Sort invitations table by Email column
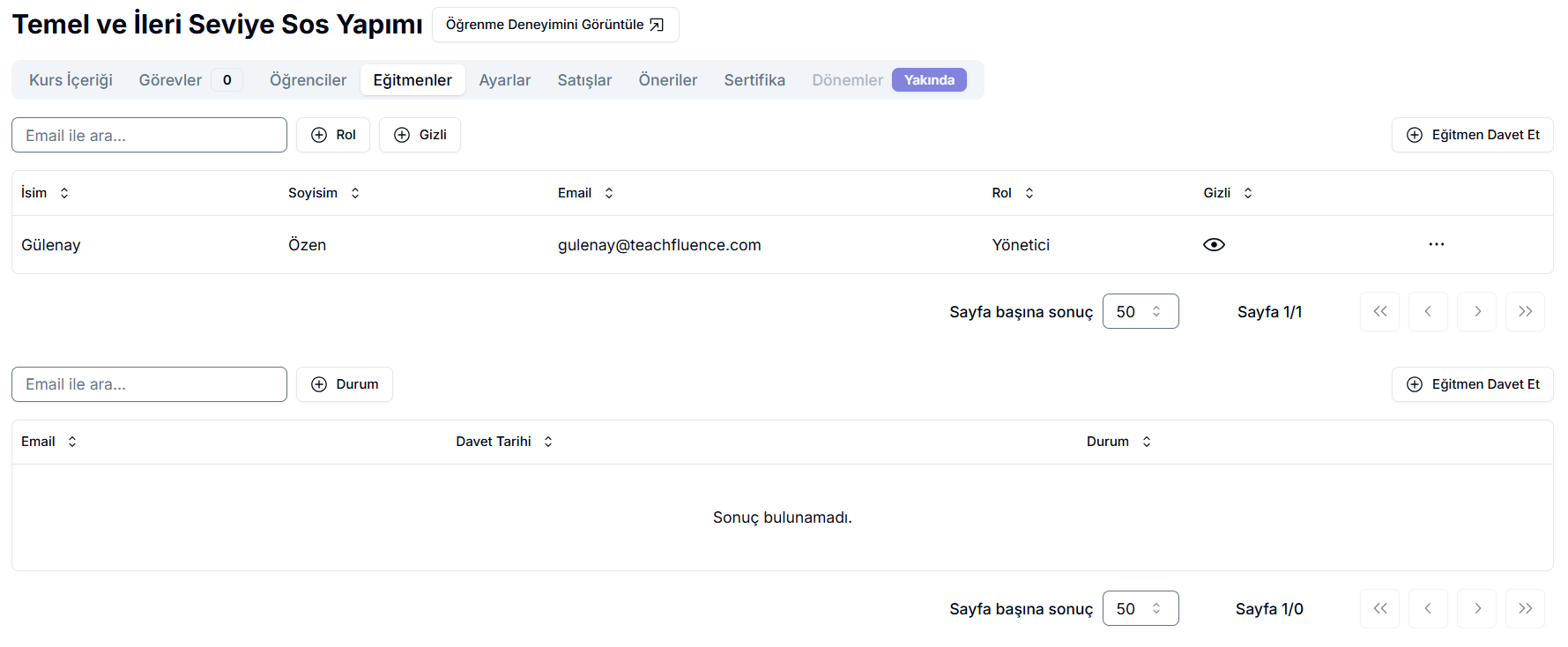 [48, 442]
